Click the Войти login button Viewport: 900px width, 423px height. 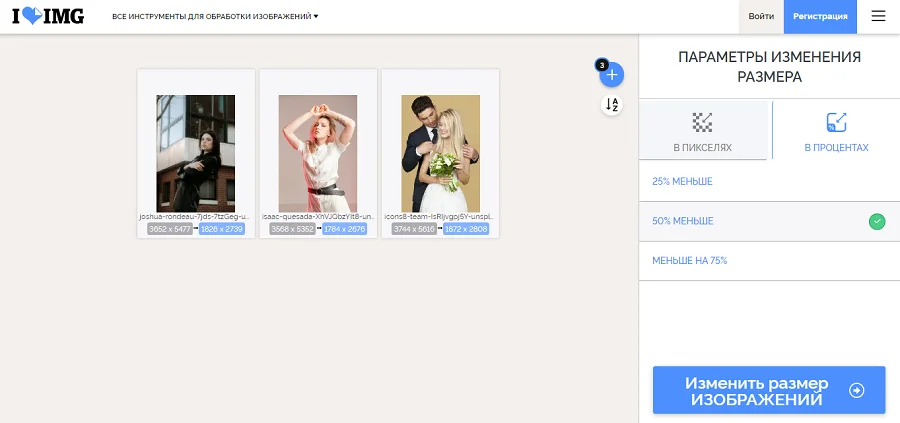pyautogui.click(x=761, y=16)
